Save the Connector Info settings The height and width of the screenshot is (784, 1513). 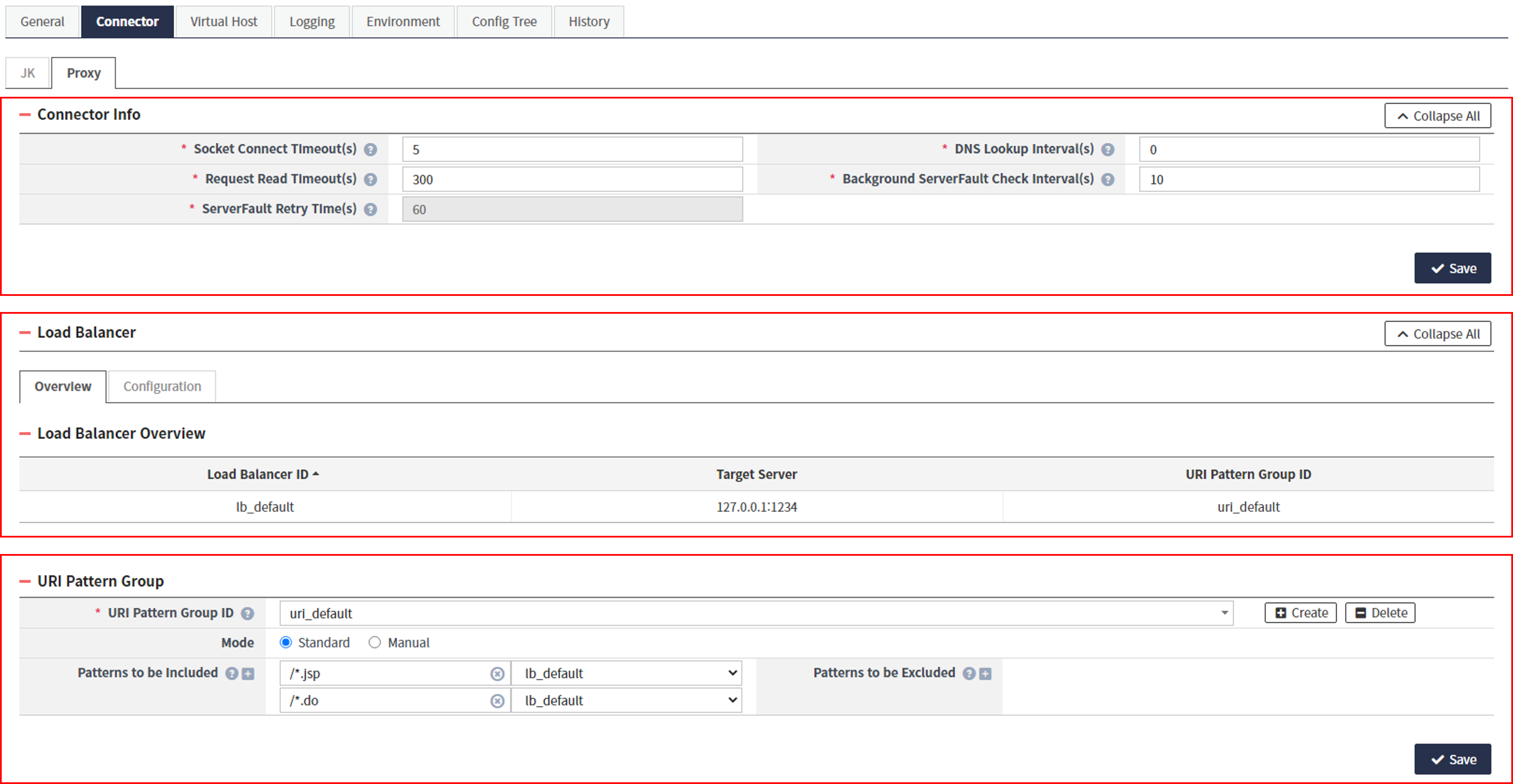tap(1453, 268)
